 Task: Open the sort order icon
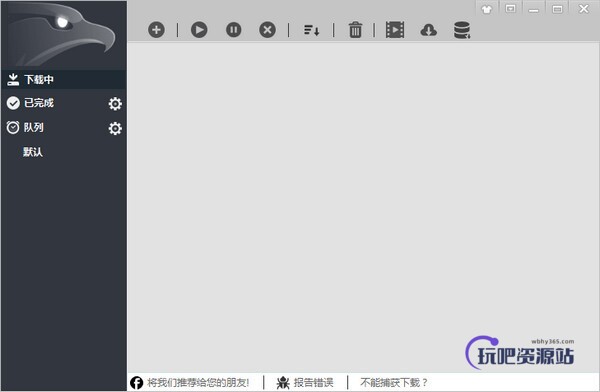click(x=311, y=30)
